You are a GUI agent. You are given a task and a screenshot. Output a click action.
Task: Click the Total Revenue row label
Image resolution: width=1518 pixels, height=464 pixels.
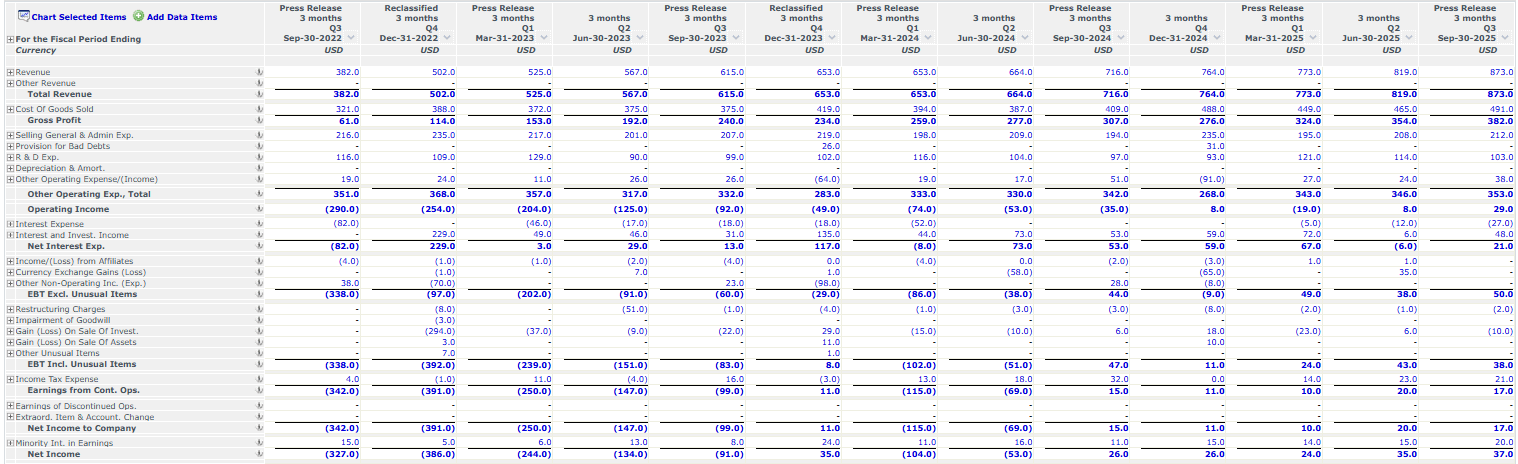59,94
